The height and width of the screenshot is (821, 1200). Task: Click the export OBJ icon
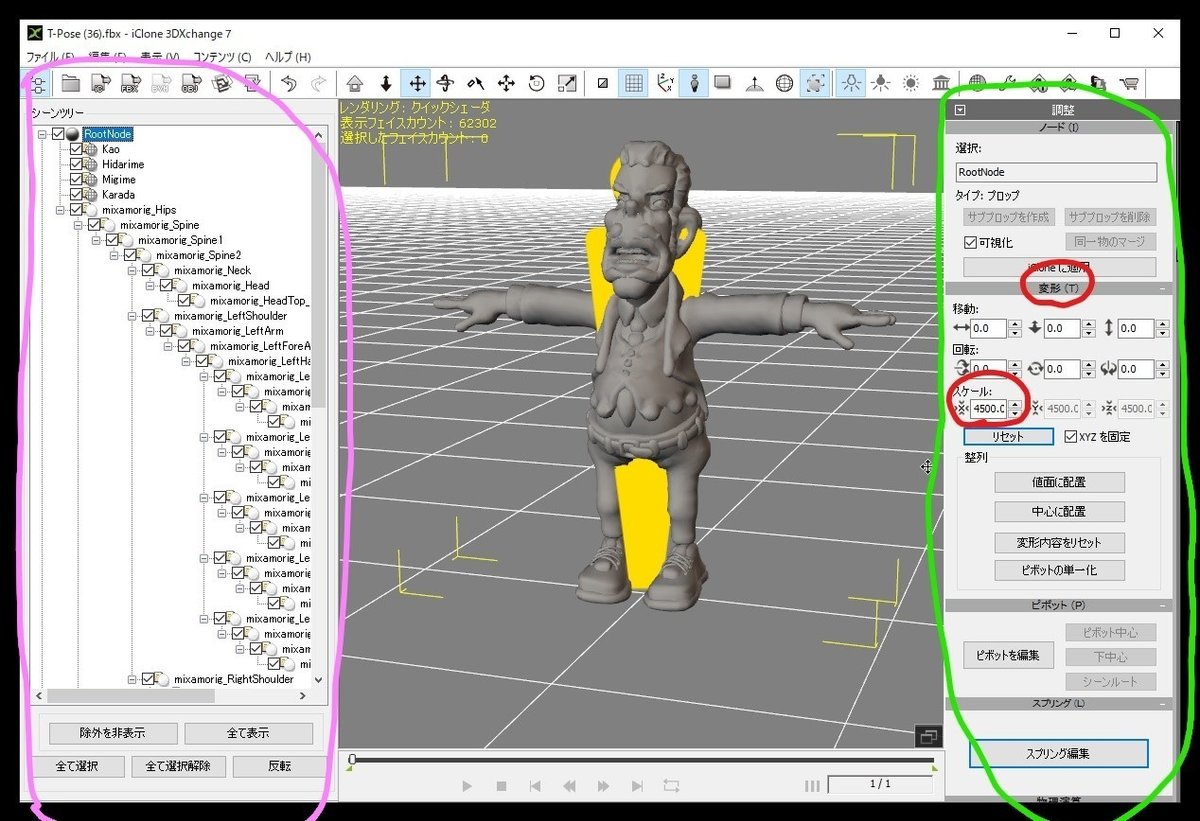click(191, 84)
